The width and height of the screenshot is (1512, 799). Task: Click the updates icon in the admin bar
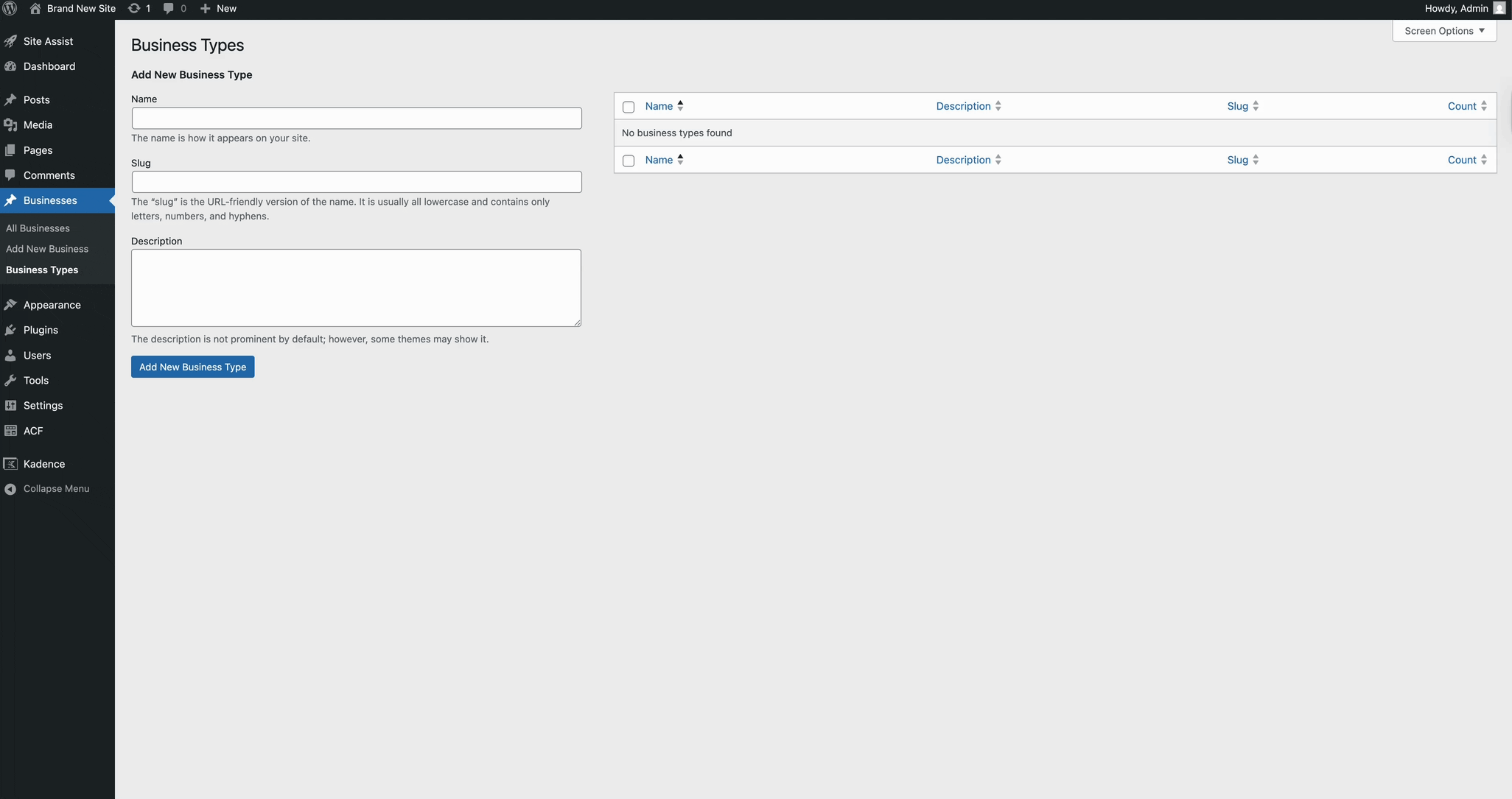[135, 8]
